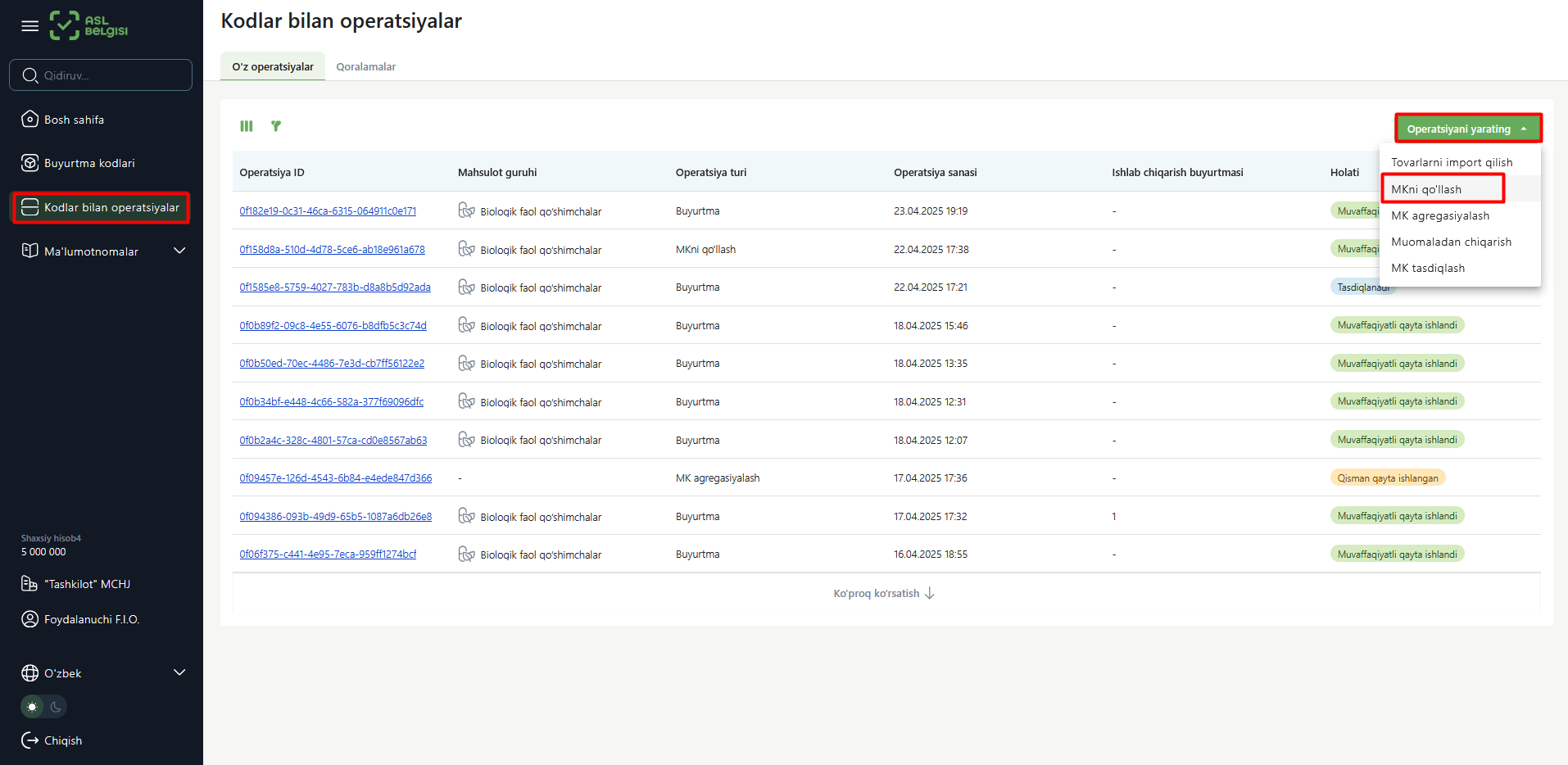Click the product group icon in row 0f182e19

[x=467, y=210]
